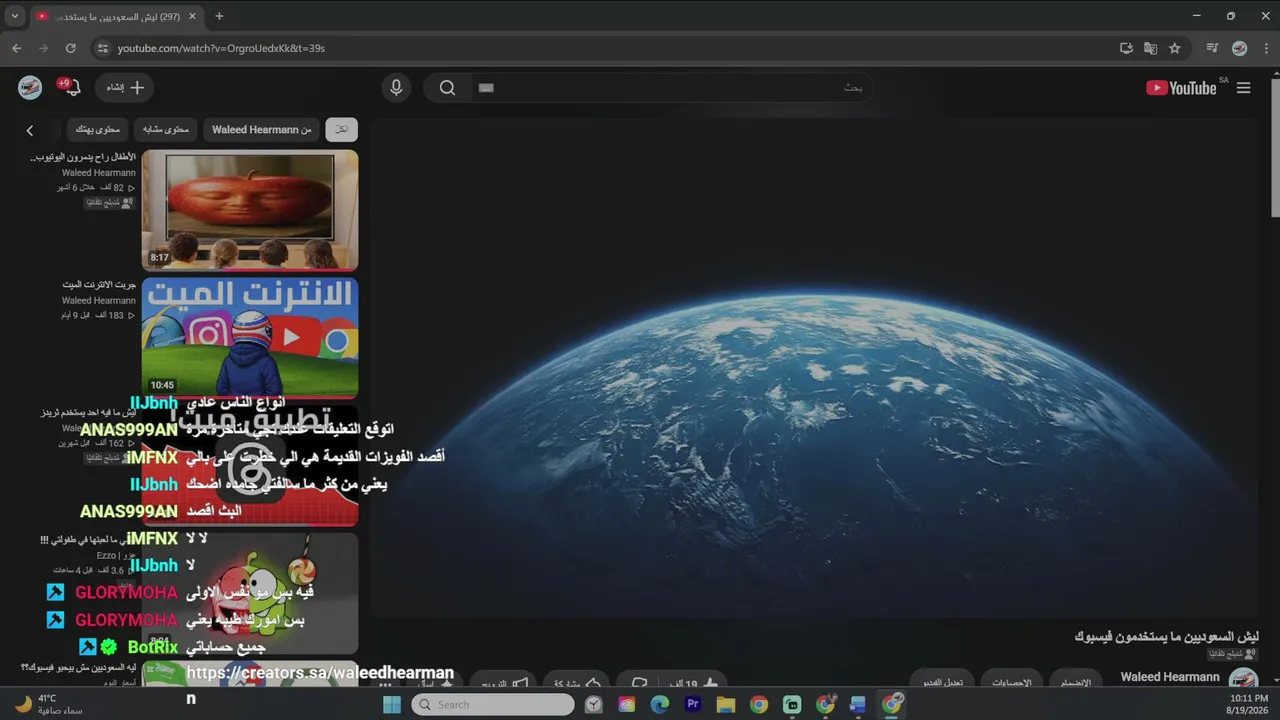Open File Explorer from the taskbar
This screenshot has height=720, width=1280.
coord(726,705)
